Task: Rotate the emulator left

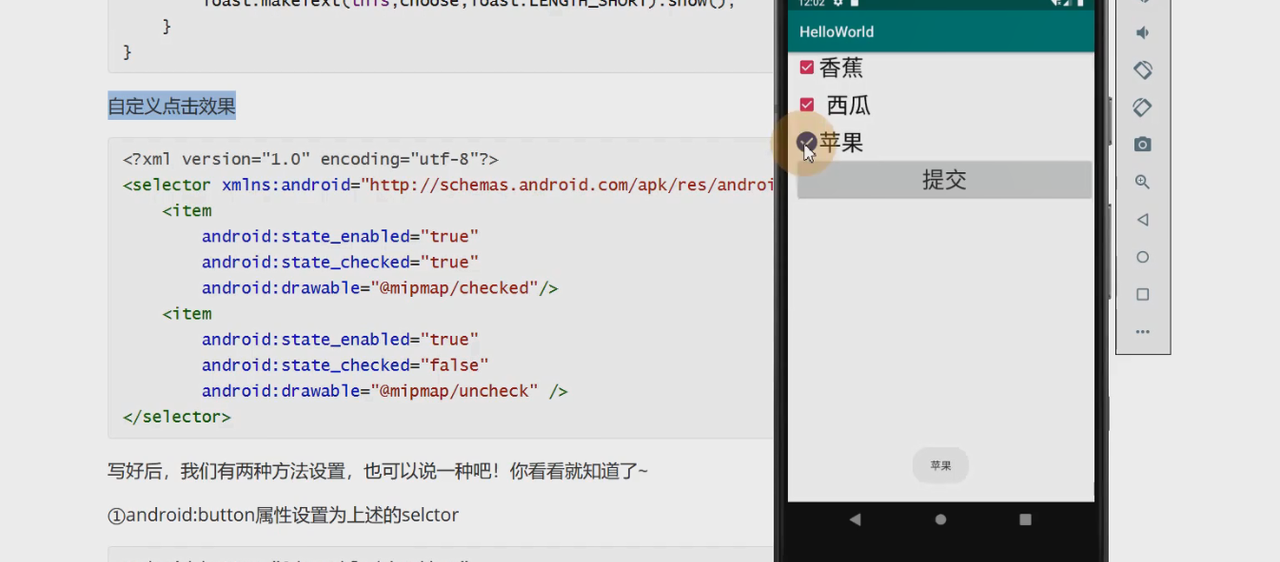Action: click(1142, 70)
